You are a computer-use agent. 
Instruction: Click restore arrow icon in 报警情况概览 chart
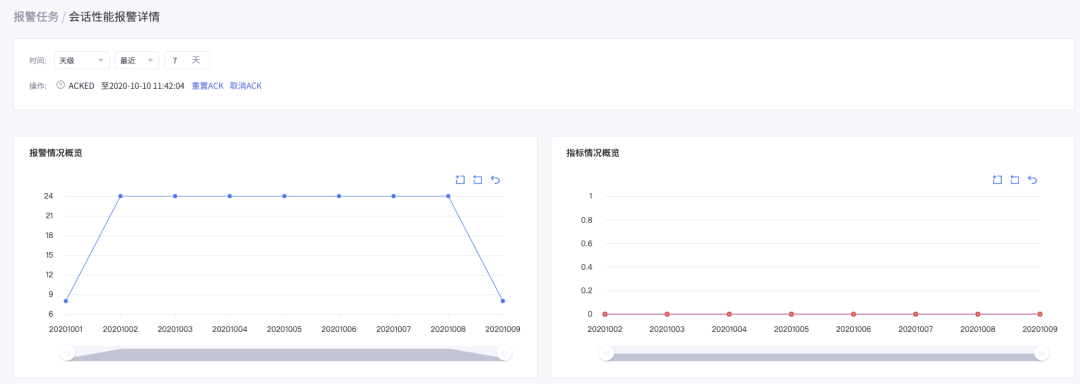[495, 180]
